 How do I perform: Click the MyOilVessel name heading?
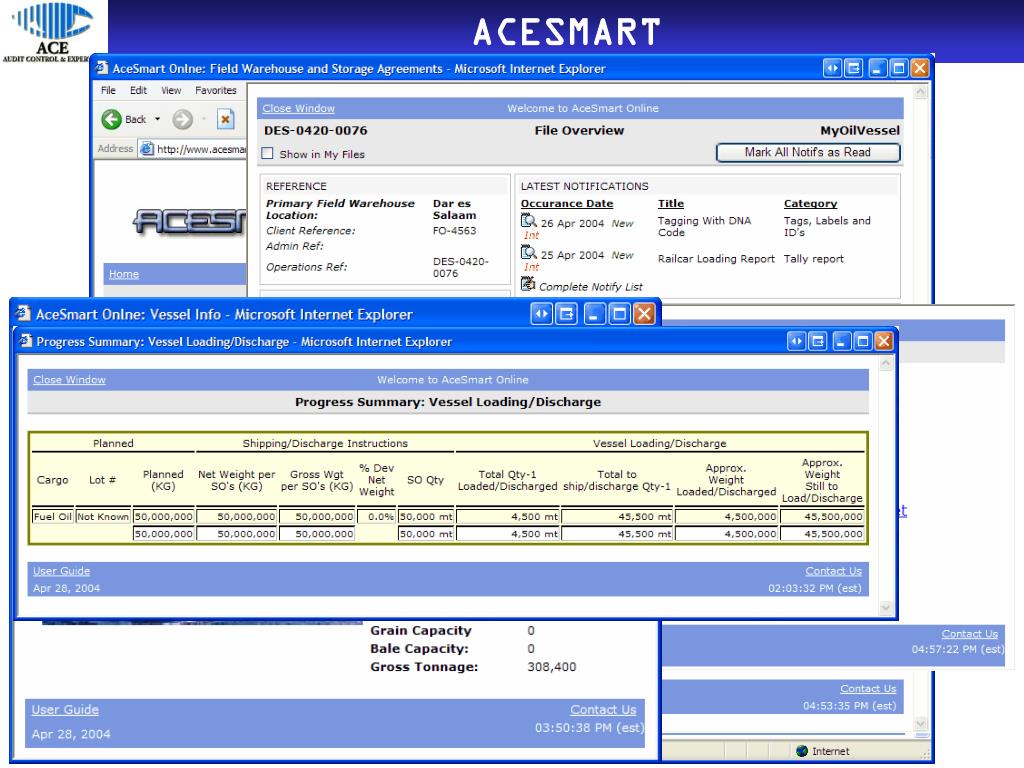(x=859, y=131)
